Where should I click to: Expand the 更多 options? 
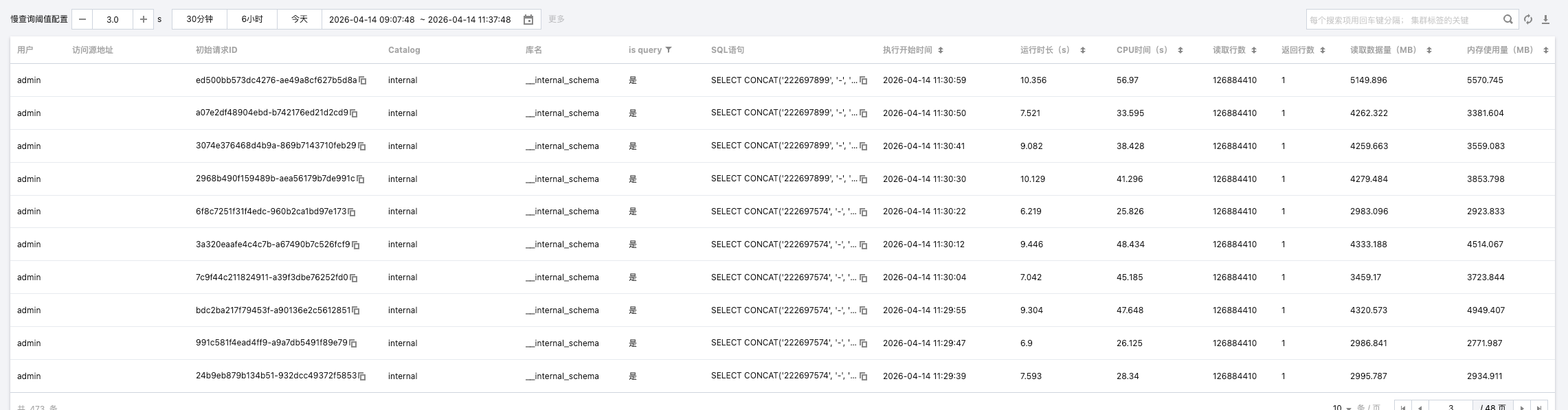click(x=557, y=19)
